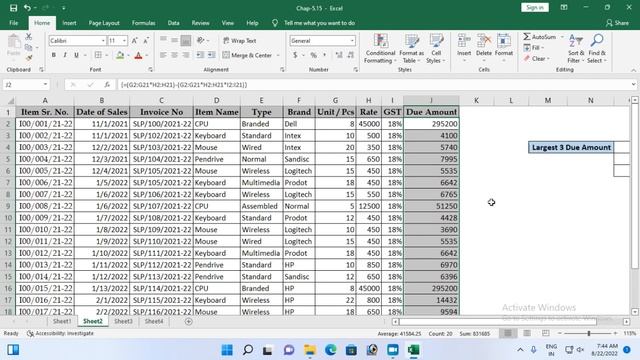Open the font name Calibri dropdown
Image resolution: width=640 pixels, height=360 pixels.
(103, 40)
